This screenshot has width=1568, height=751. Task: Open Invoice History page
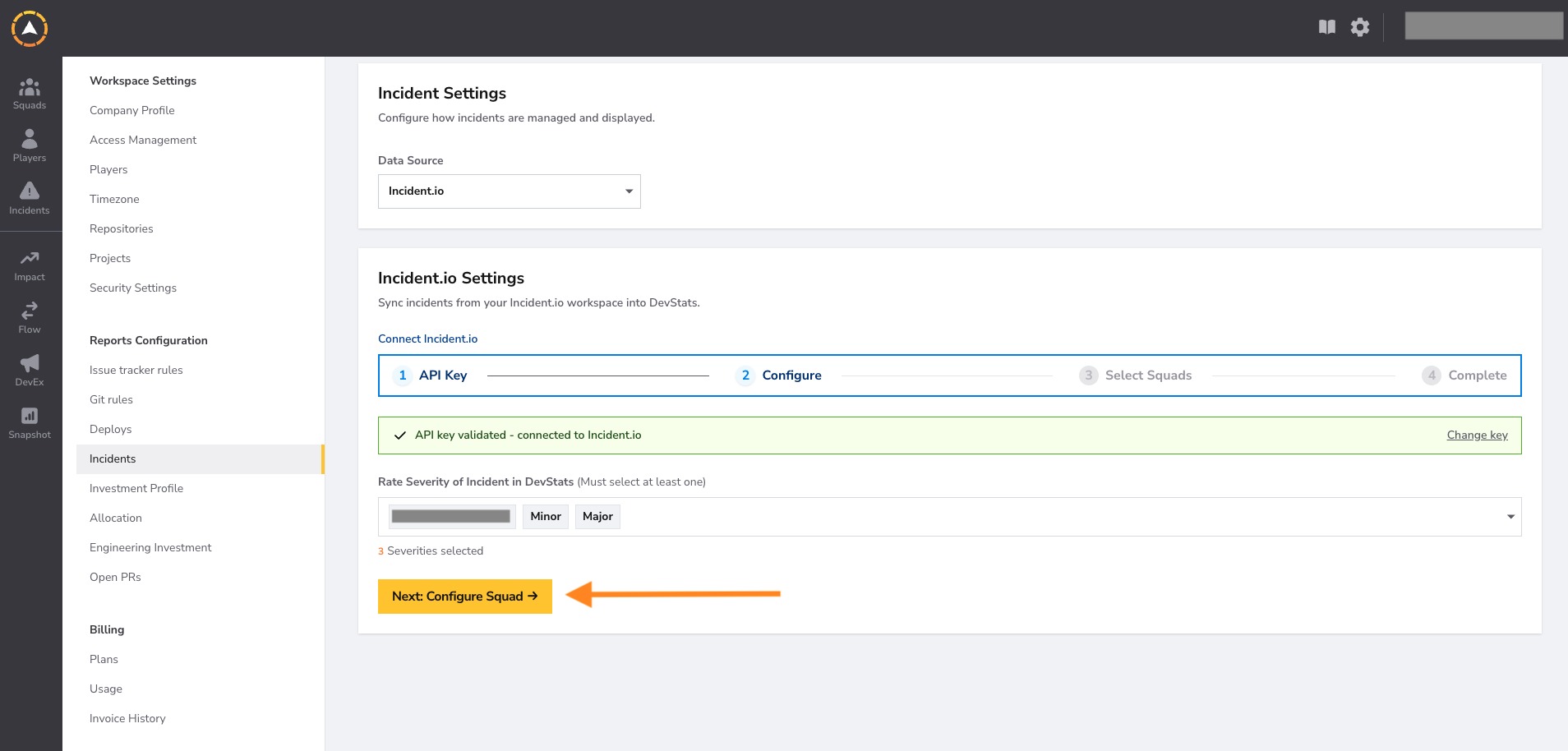(x=127, y=718)
